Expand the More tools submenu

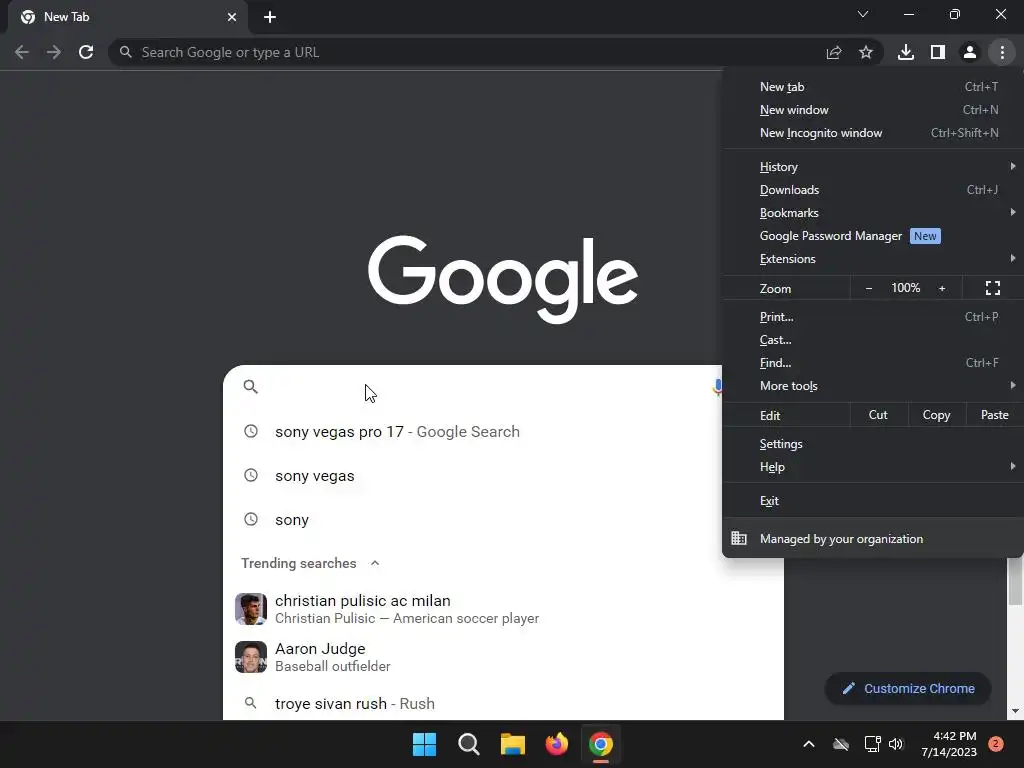pyautogui.click(x=872, y=386)
